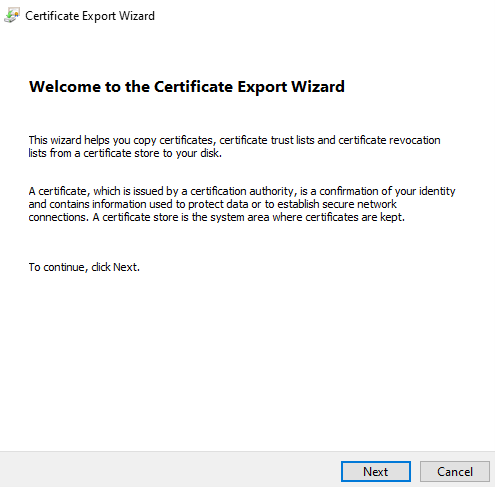This screenshot has width=495, height=487.
Task: Click the Next button
Action: [376, 471]
